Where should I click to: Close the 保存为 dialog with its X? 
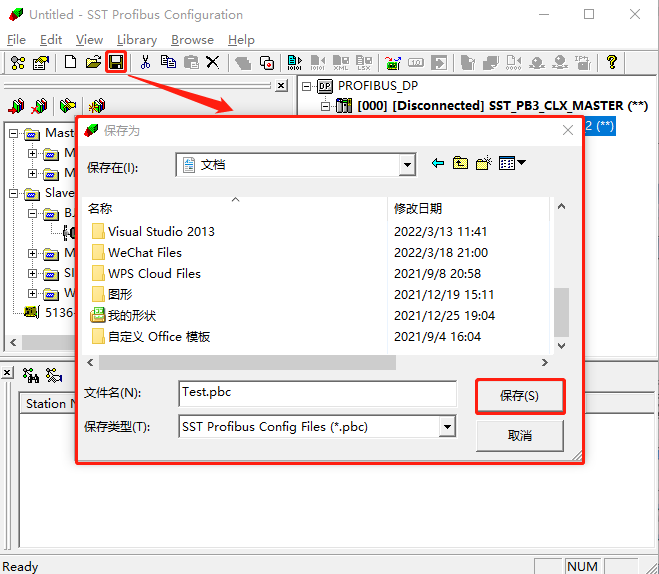point(568,130)
